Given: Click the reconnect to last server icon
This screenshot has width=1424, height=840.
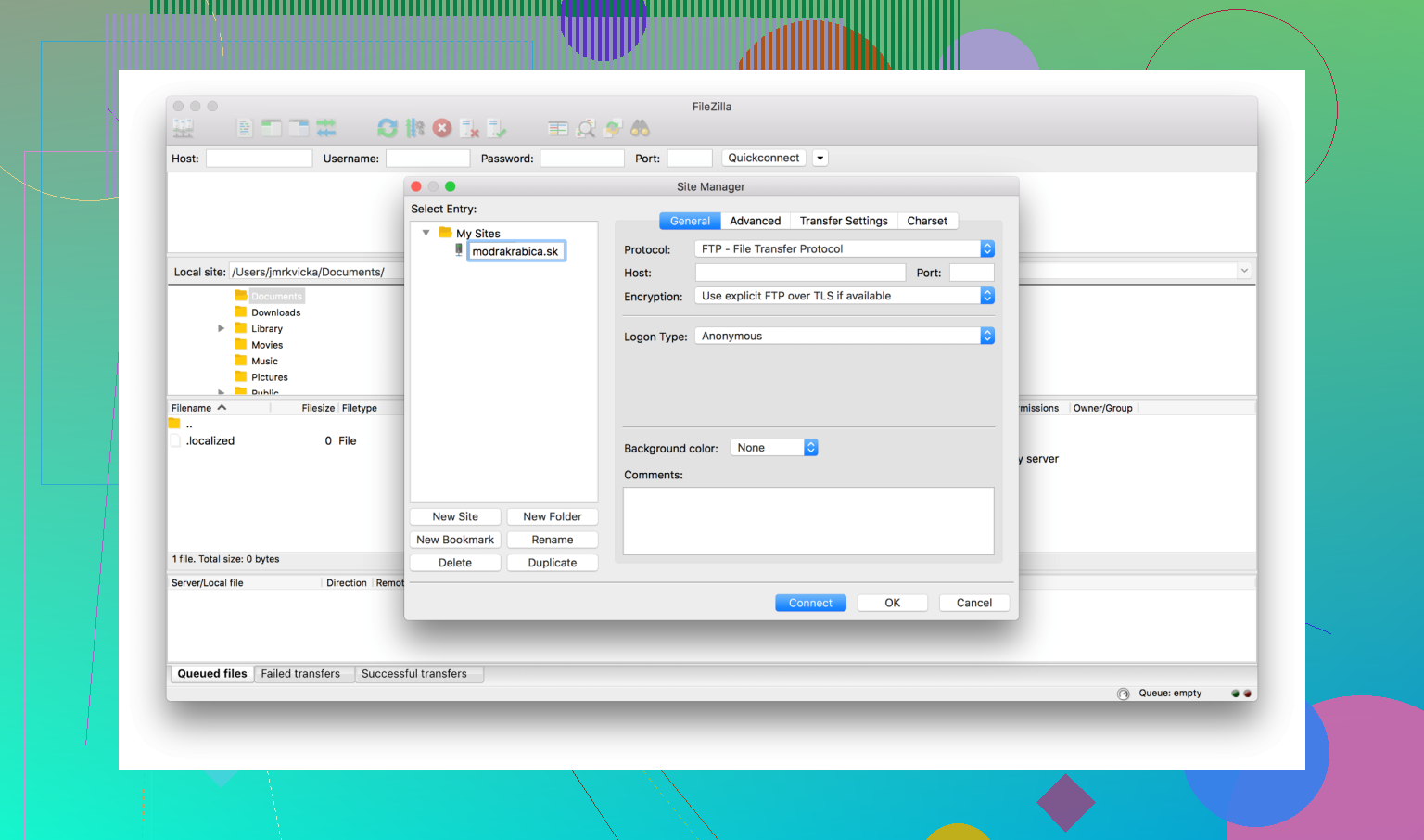Looking at the screenshot, I should (x=498, y=129).
